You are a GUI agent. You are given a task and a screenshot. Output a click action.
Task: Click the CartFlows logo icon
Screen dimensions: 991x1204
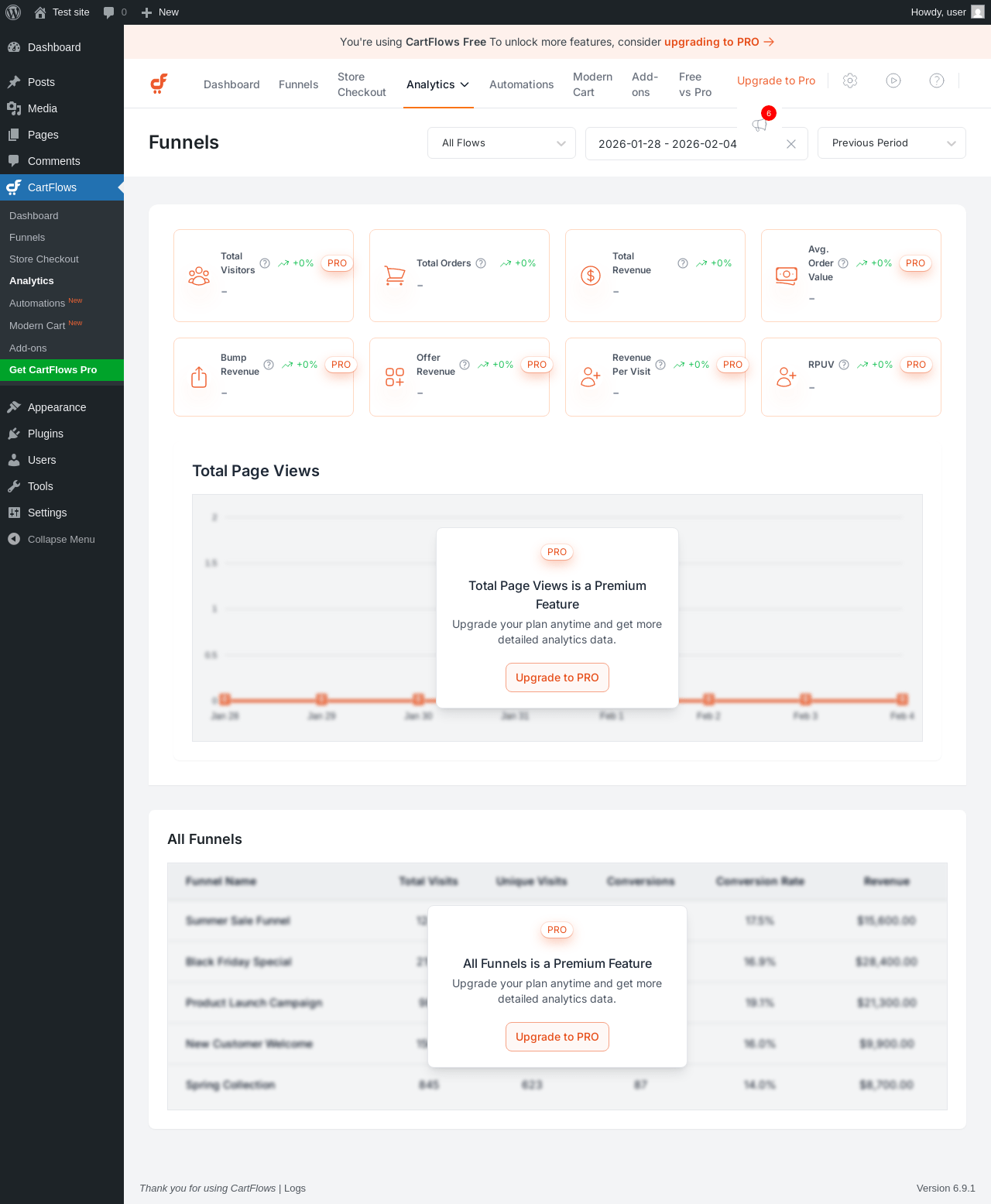pyautogui.click(x=159, y=84)
